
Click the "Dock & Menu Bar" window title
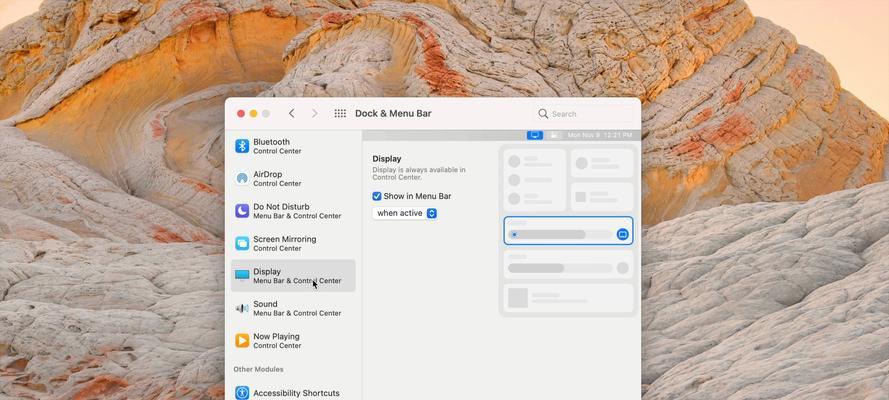393,113
